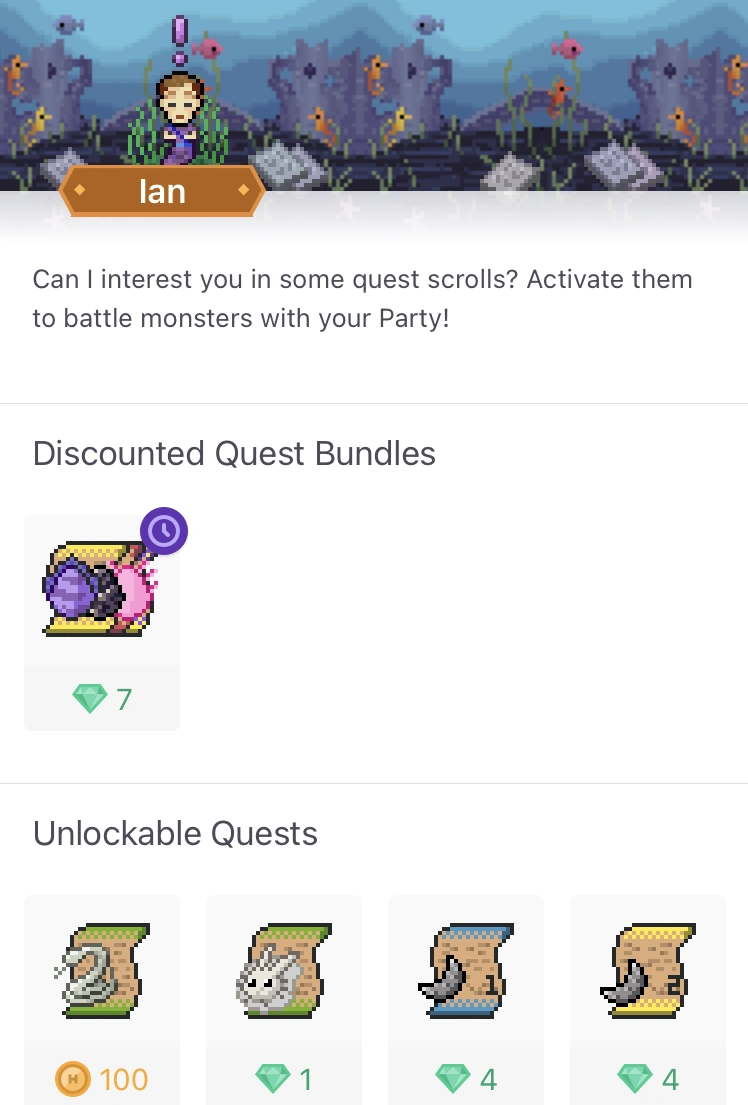The height and width of the screenshot is (1105, 748).
Task: Click the 100 gold price label
Action: [x=124, y=1079]
